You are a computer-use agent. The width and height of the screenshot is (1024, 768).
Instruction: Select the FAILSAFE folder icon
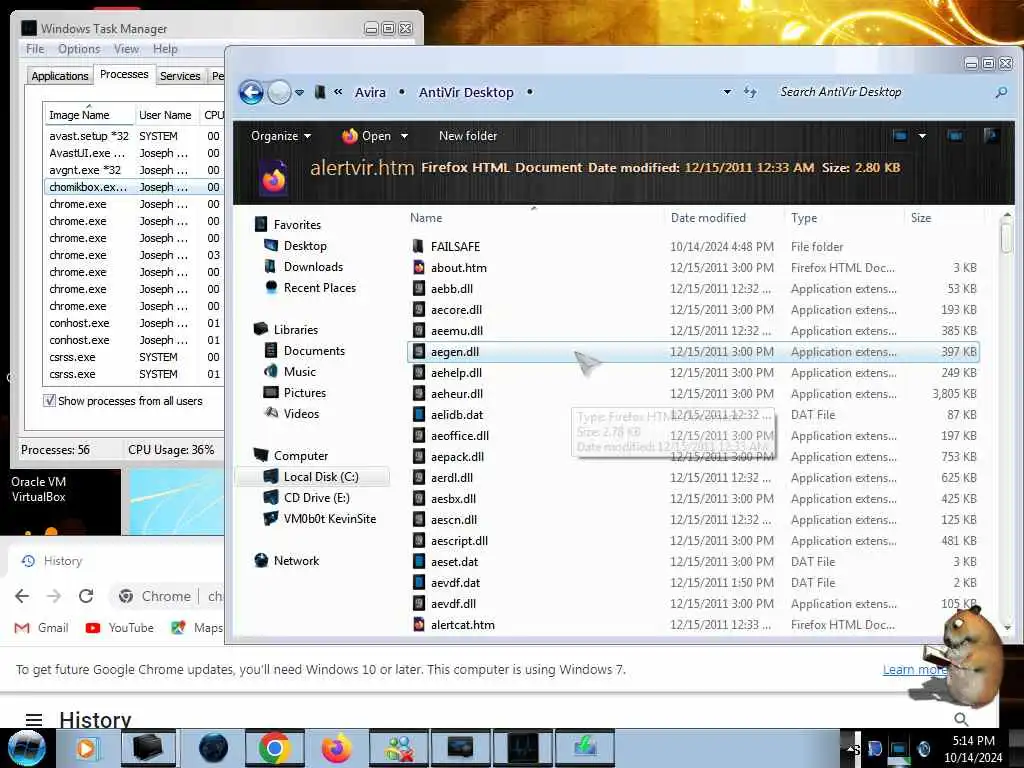tap(419, 246)
